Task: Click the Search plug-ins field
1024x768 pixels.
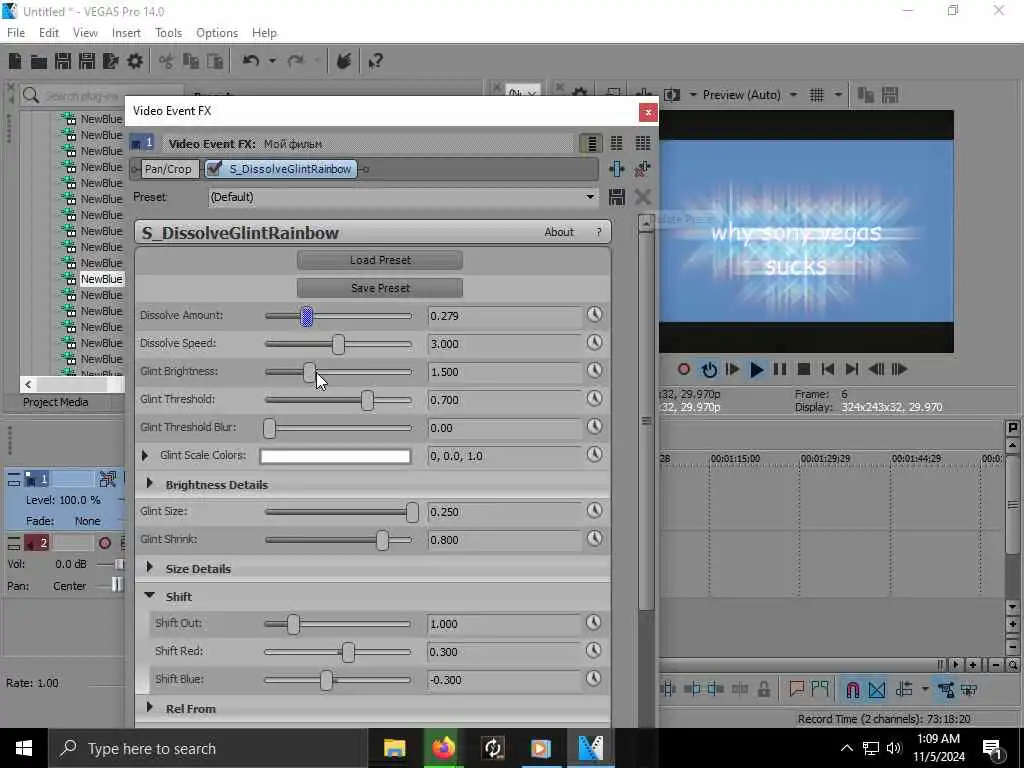Action: pos(101,96)
